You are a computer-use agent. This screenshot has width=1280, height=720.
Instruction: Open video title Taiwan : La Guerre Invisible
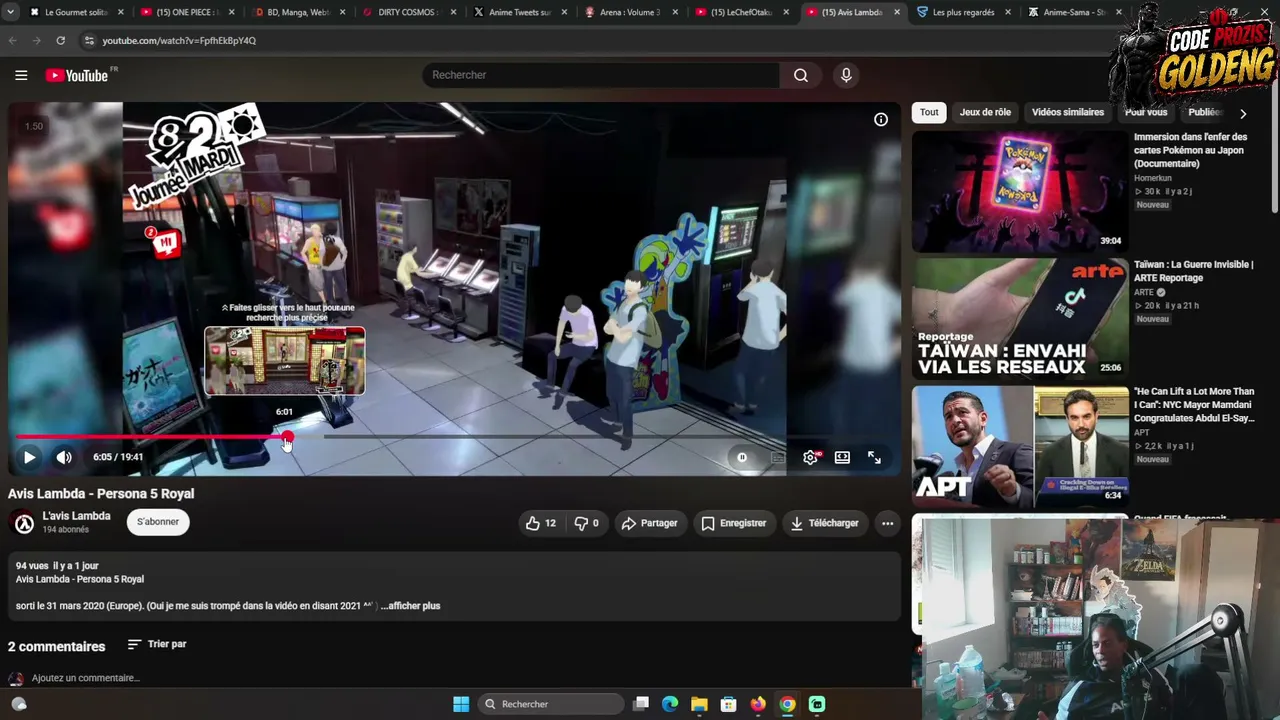[x=1193, y=271]
